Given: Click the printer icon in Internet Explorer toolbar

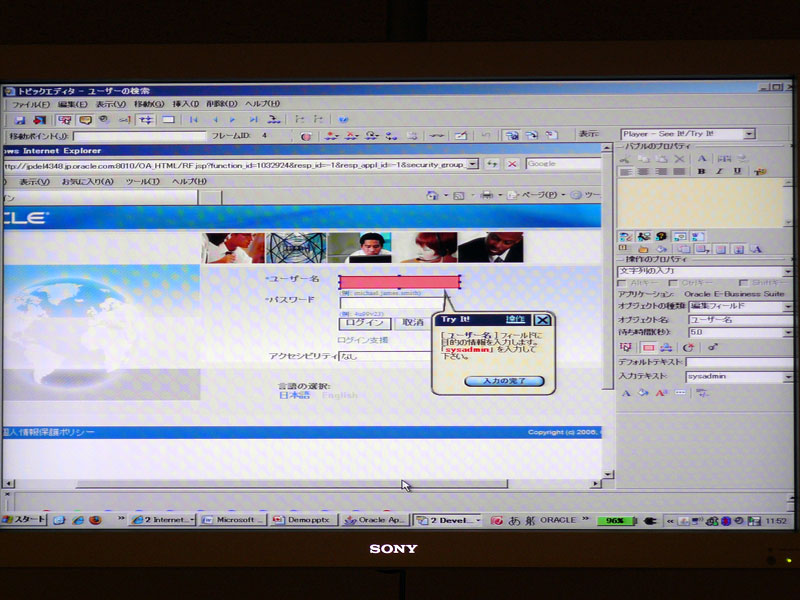Looking at the screenshot, I should pos(487,195).
